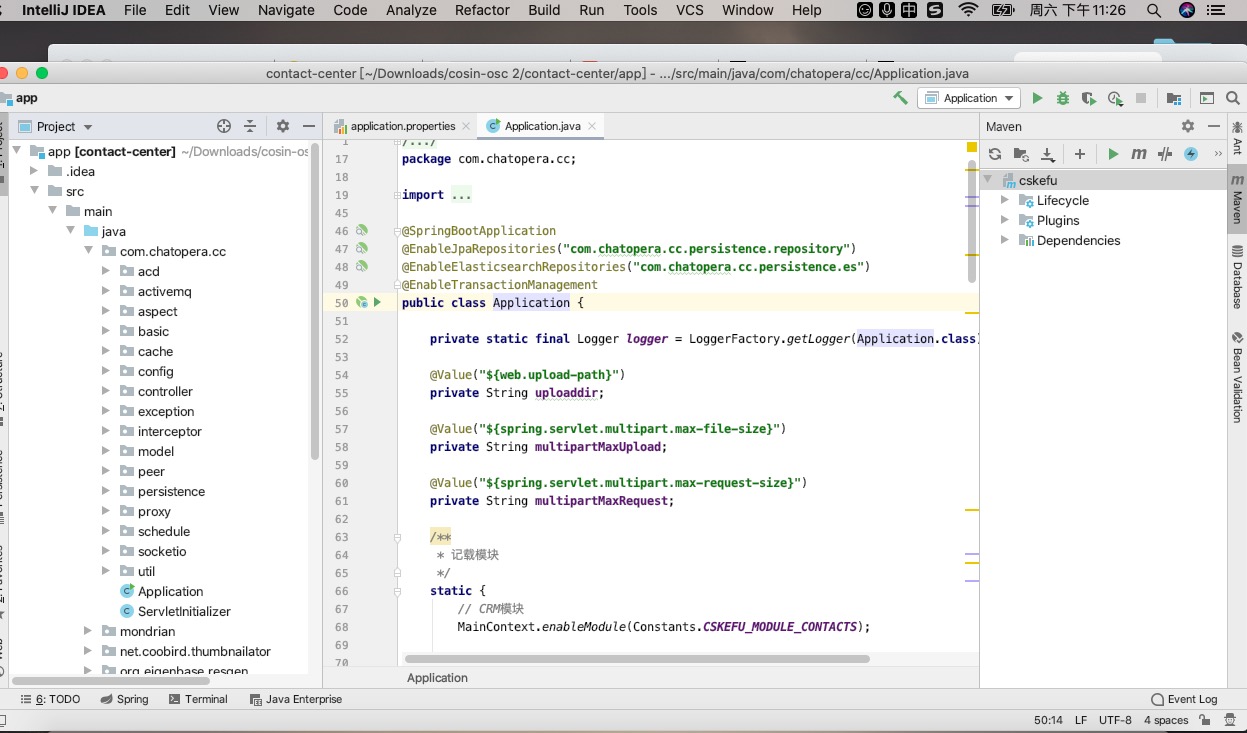
Task: Toggle Skip Tests mode in Maven toolbar
Action: pos(1164,153)
